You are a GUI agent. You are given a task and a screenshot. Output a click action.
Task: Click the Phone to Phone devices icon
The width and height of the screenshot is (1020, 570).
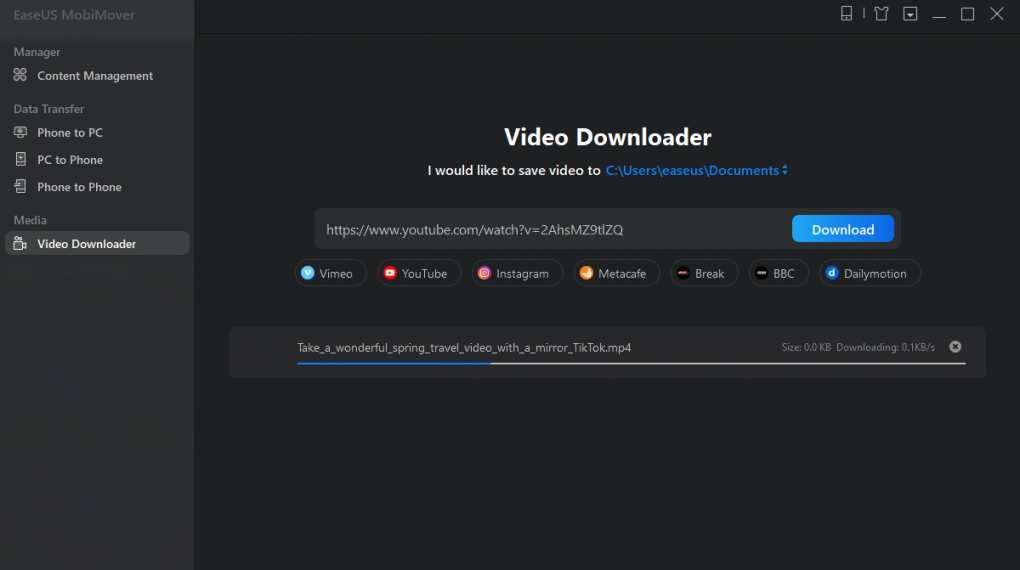(20, 186)
